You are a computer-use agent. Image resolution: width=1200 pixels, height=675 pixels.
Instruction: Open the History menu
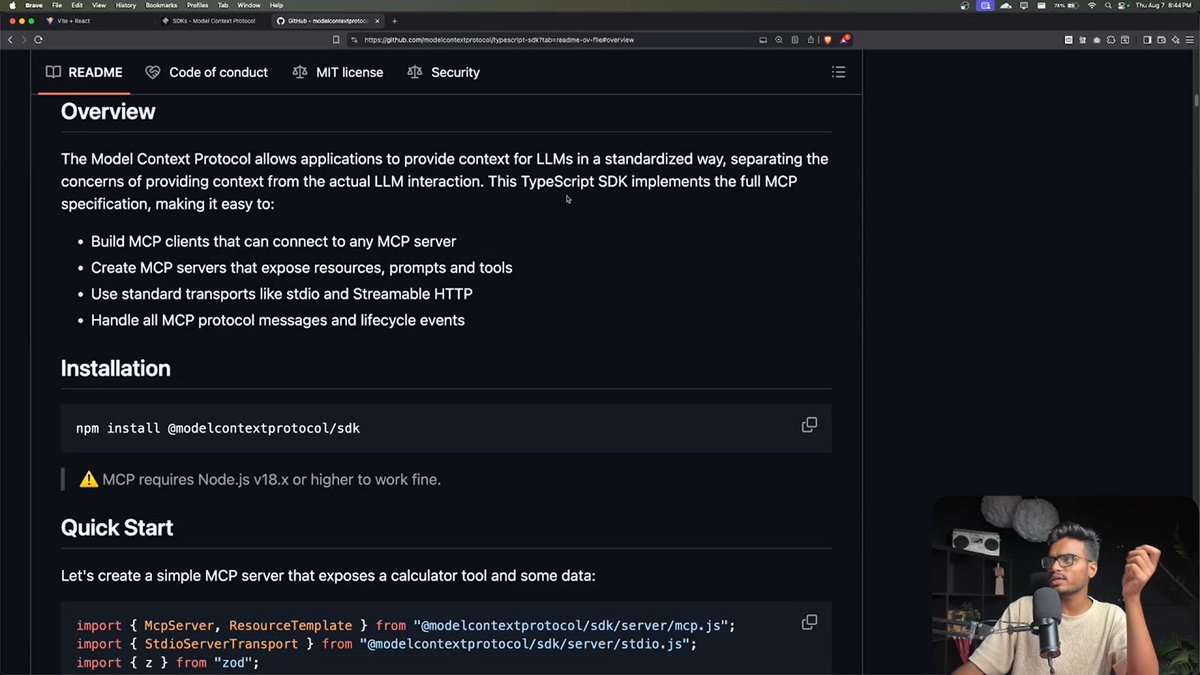tap(126, 5)
